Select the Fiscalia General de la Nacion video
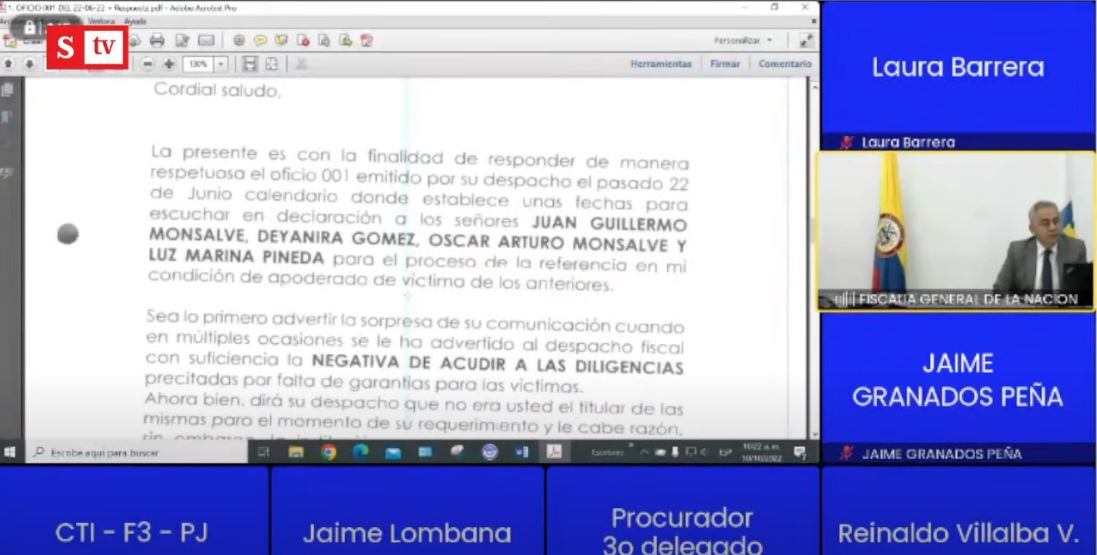1097x555 pixels. (956, 231)
